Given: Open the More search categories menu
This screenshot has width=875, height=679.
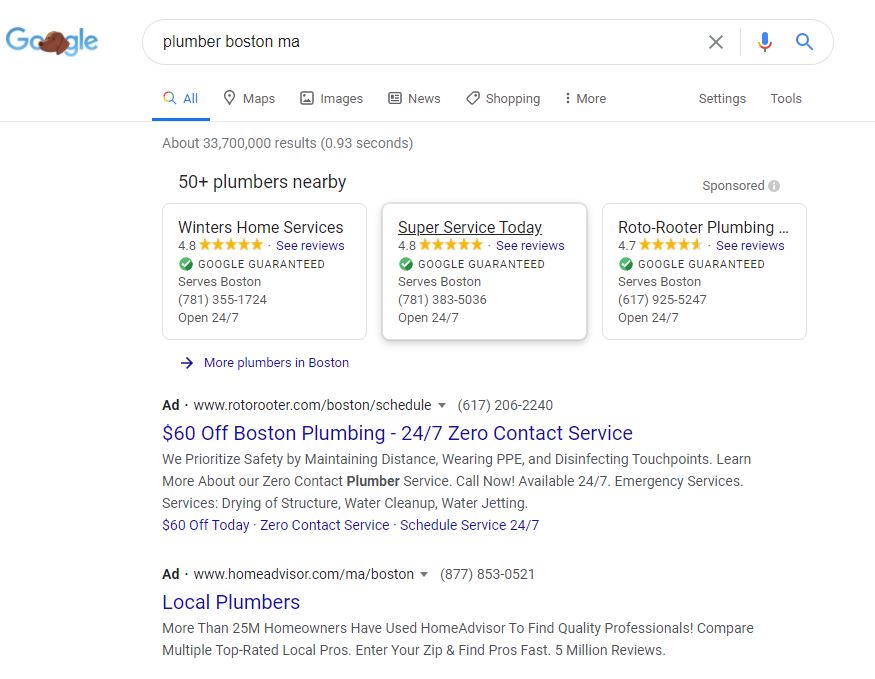Looking at the screenshot, I should [x=585, y=99].
